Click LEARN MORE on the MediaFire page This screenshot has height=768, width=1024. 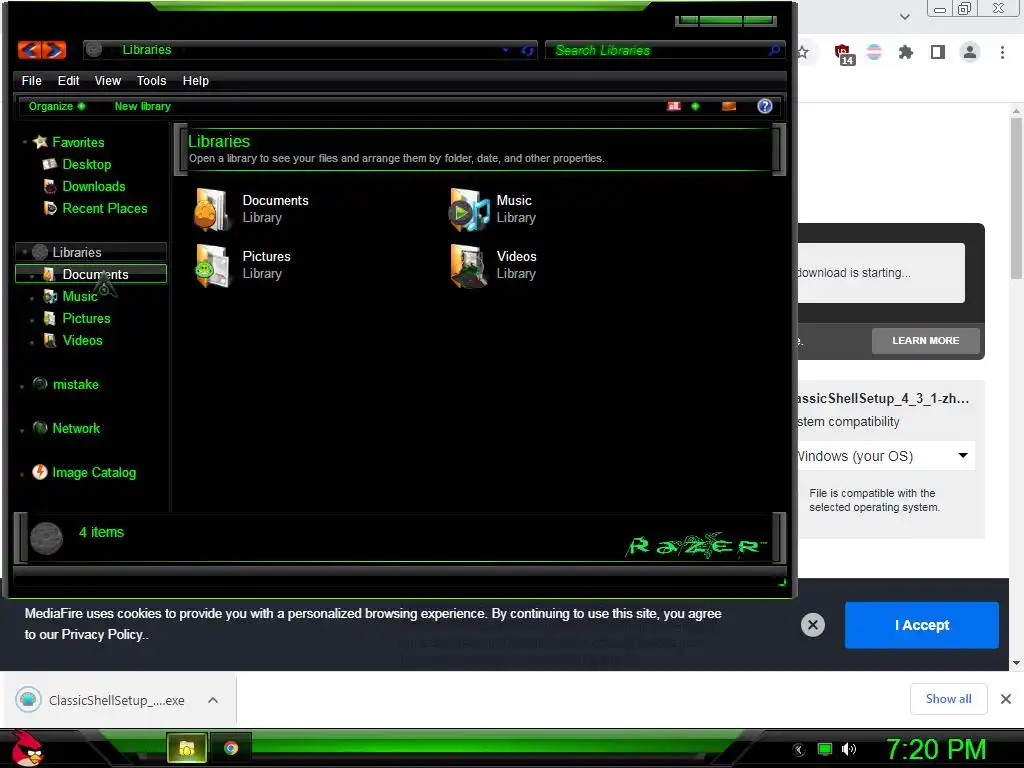pos(925,341)
